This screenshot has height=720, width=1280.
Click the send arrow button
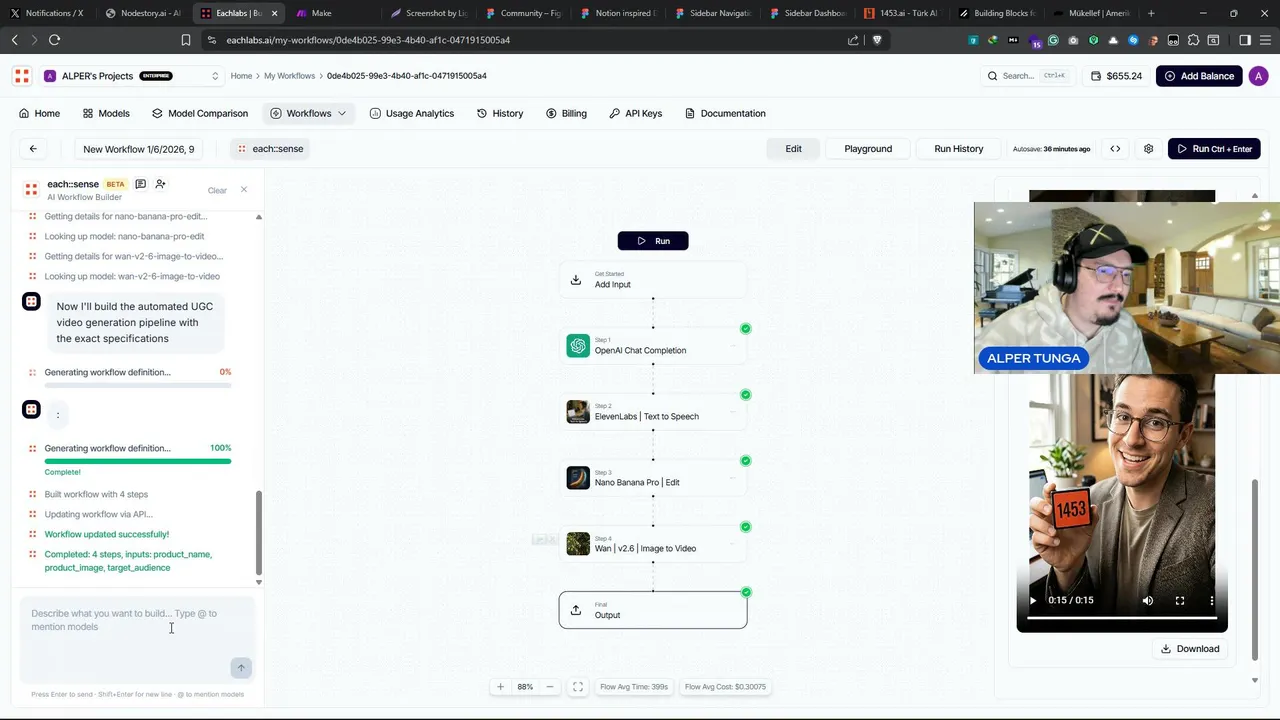pyautogui.click(x=240, y=668)
